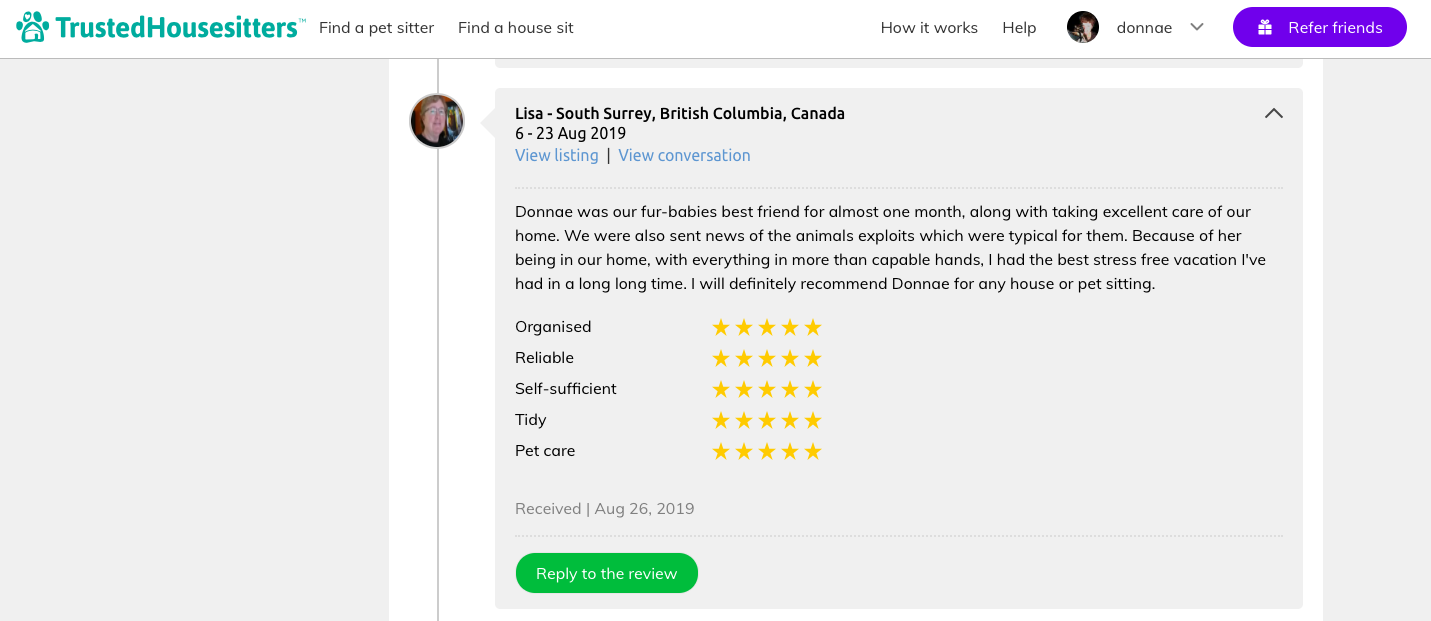The image size is (1431, 621).
Task: Go to How it works page
Action: [929, 28]
